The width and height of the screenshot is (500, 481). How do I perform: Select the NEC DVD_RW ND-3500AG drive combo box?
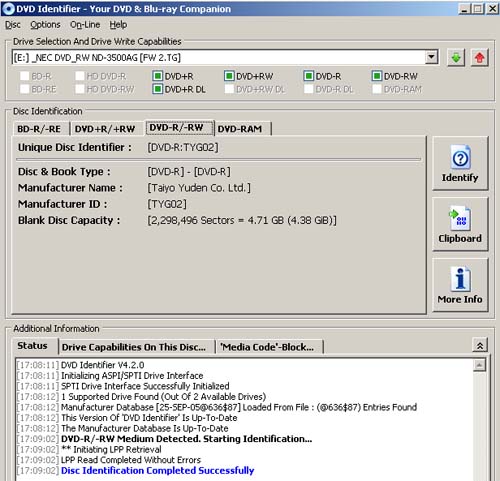pos(225,57)
